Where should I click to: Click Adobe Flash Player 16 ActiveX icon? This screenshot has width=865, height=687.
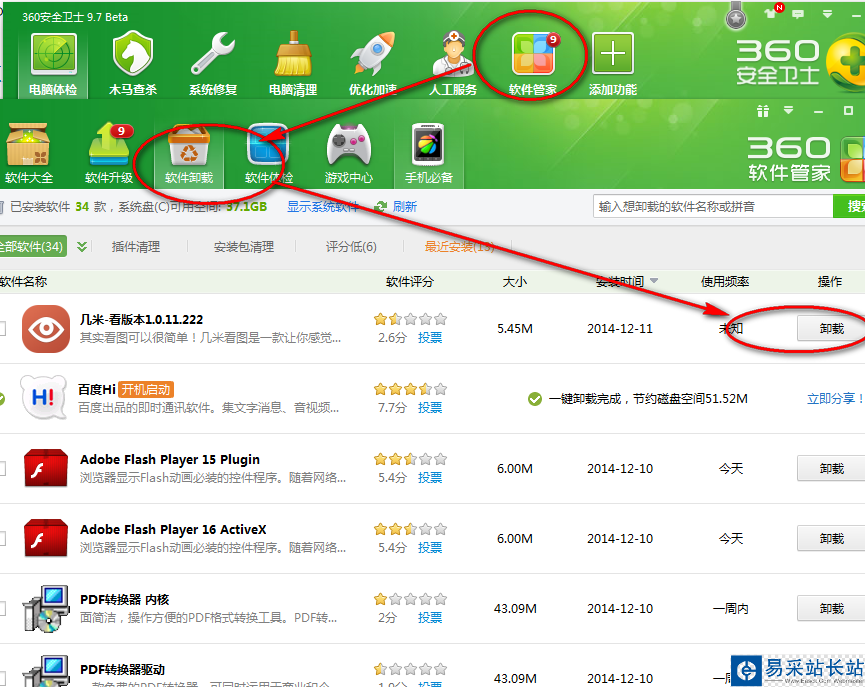[x=46, y=538]
